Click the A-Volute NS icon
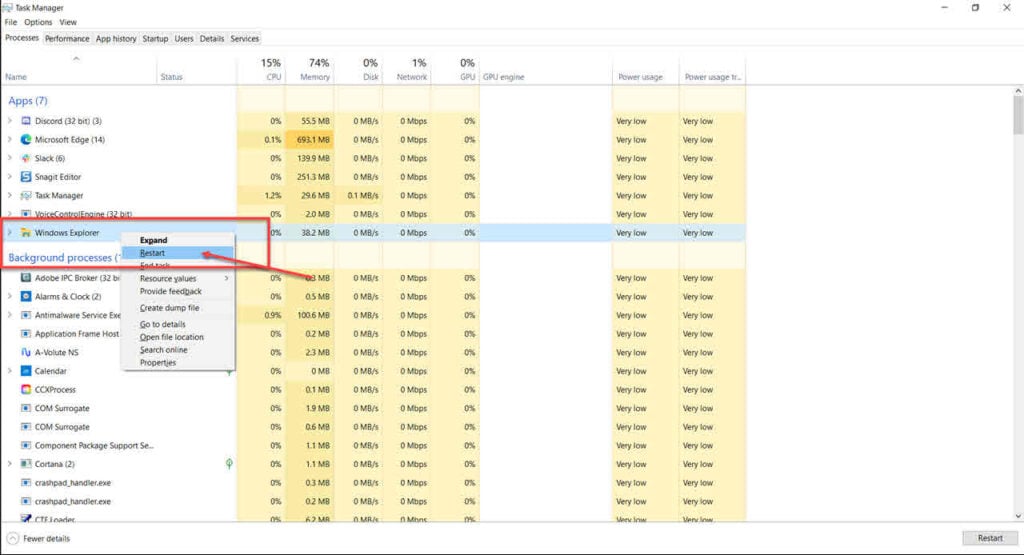 pyautogui.click(x=26, y=352)
